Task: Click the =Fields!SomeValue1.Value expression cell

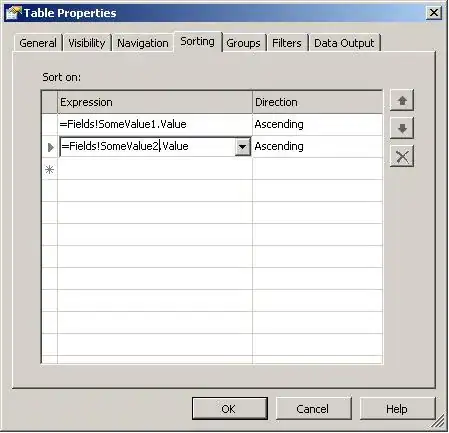Action: 155,124
